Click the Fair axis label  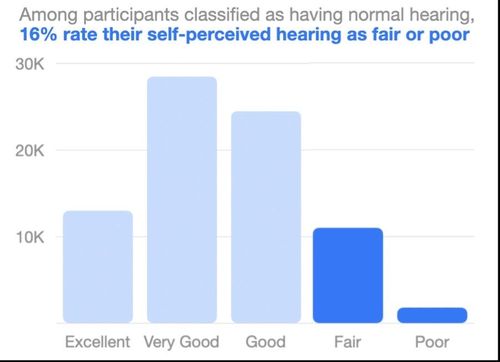pyautogui.click(x=348, y=342)
